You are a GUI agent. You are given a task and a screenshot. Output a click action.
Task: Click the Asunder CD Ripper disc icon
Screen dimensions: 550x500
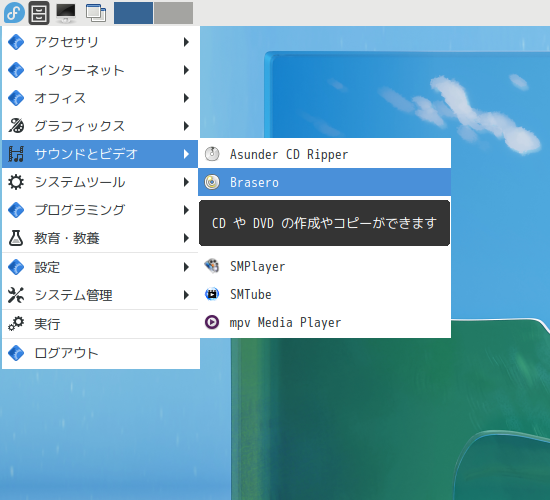pos(212,154)
